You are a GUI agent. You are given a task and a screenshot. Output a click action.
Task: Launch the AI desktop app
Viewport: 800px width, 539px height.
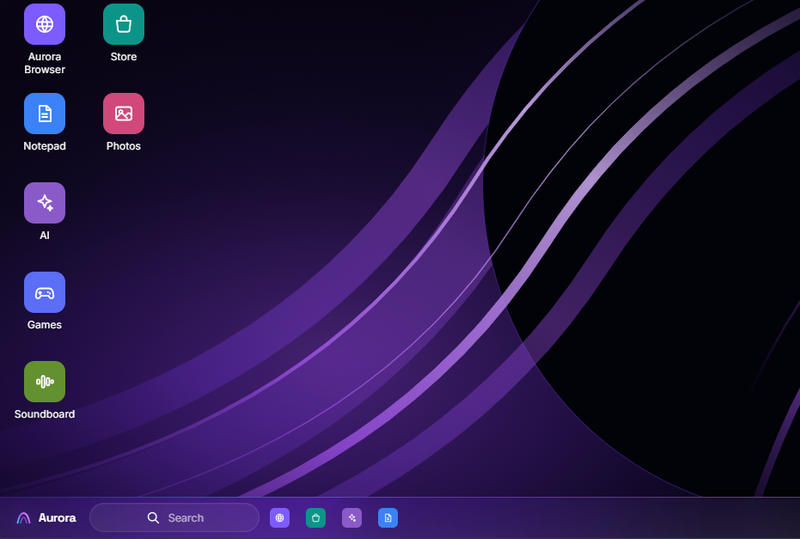point(44,203)
